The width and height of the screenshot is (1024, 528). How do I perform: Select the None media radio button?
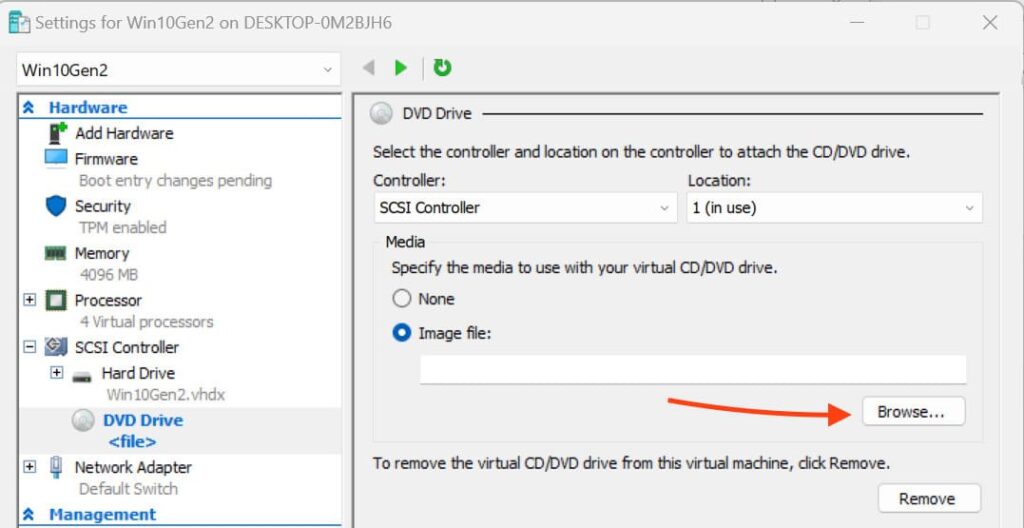point(402,298)
